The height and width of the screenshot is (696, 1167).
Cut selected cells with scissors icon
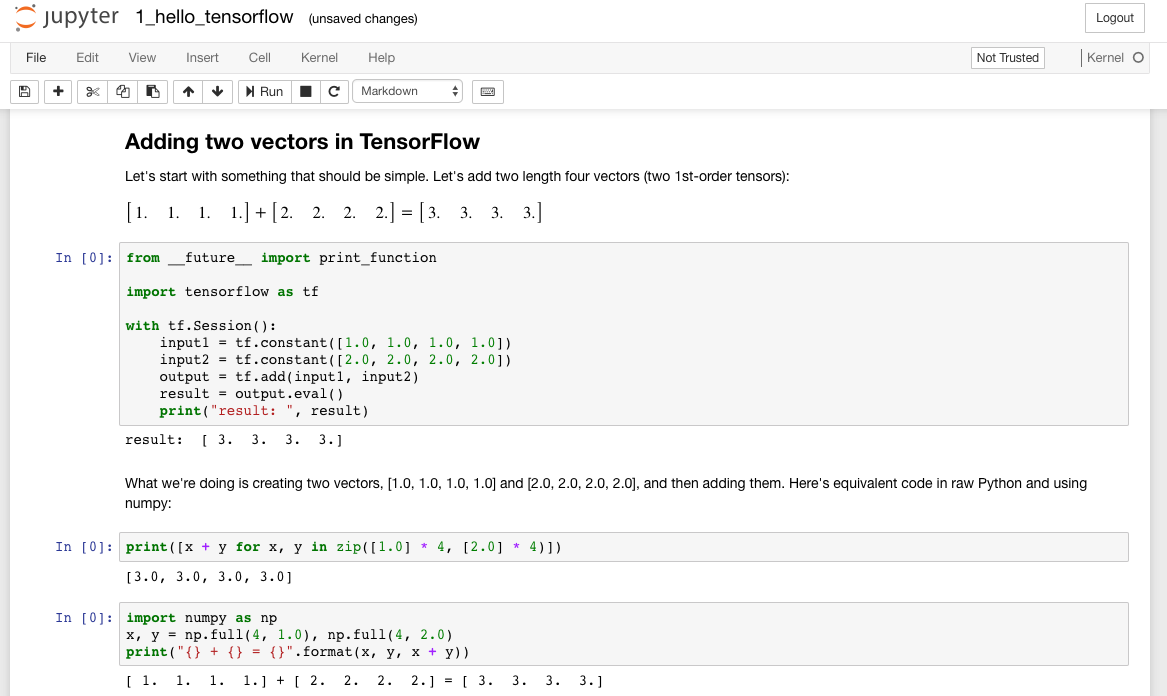point(92,92)
